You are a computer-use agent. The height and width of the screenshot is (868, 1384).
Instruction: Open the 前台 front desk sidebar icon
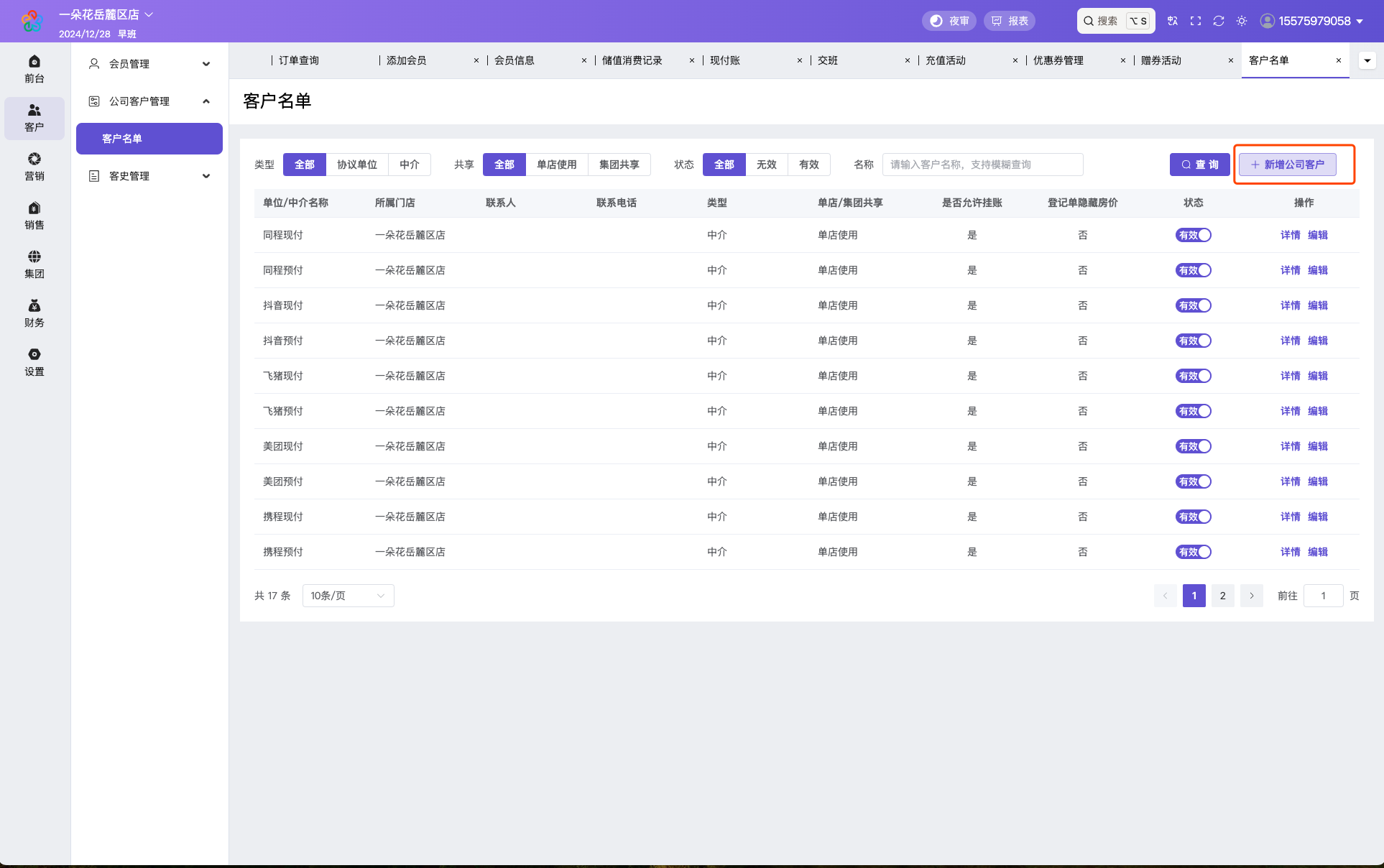(34, 69)
